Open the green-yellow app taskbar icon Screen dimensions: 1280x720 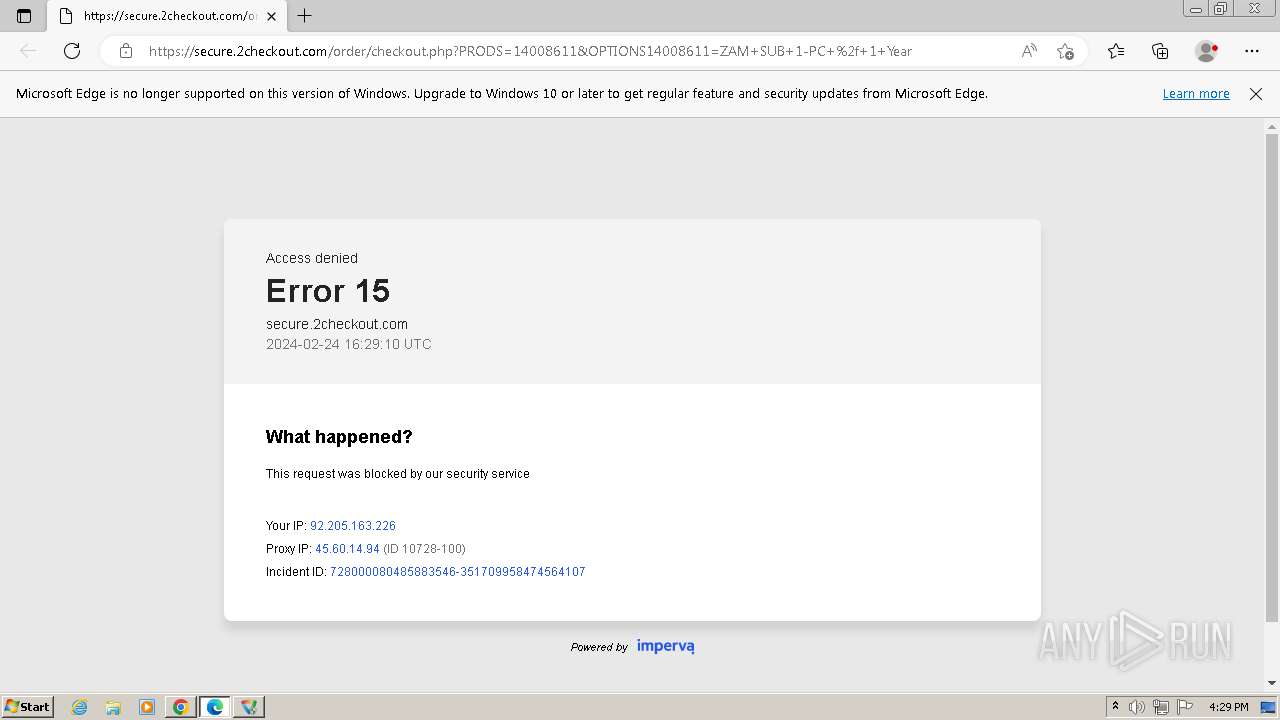[x=249, y=707]
